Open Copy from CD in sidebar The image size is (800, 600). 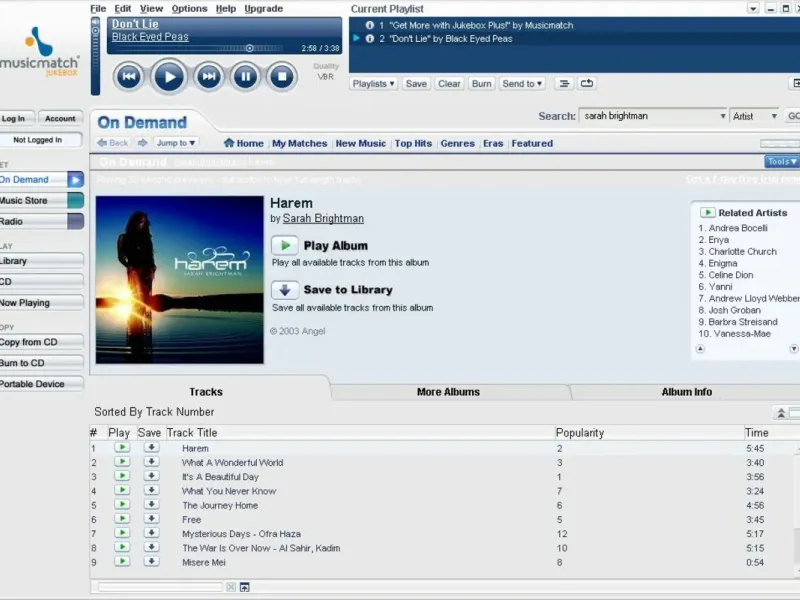pos(41,342)
